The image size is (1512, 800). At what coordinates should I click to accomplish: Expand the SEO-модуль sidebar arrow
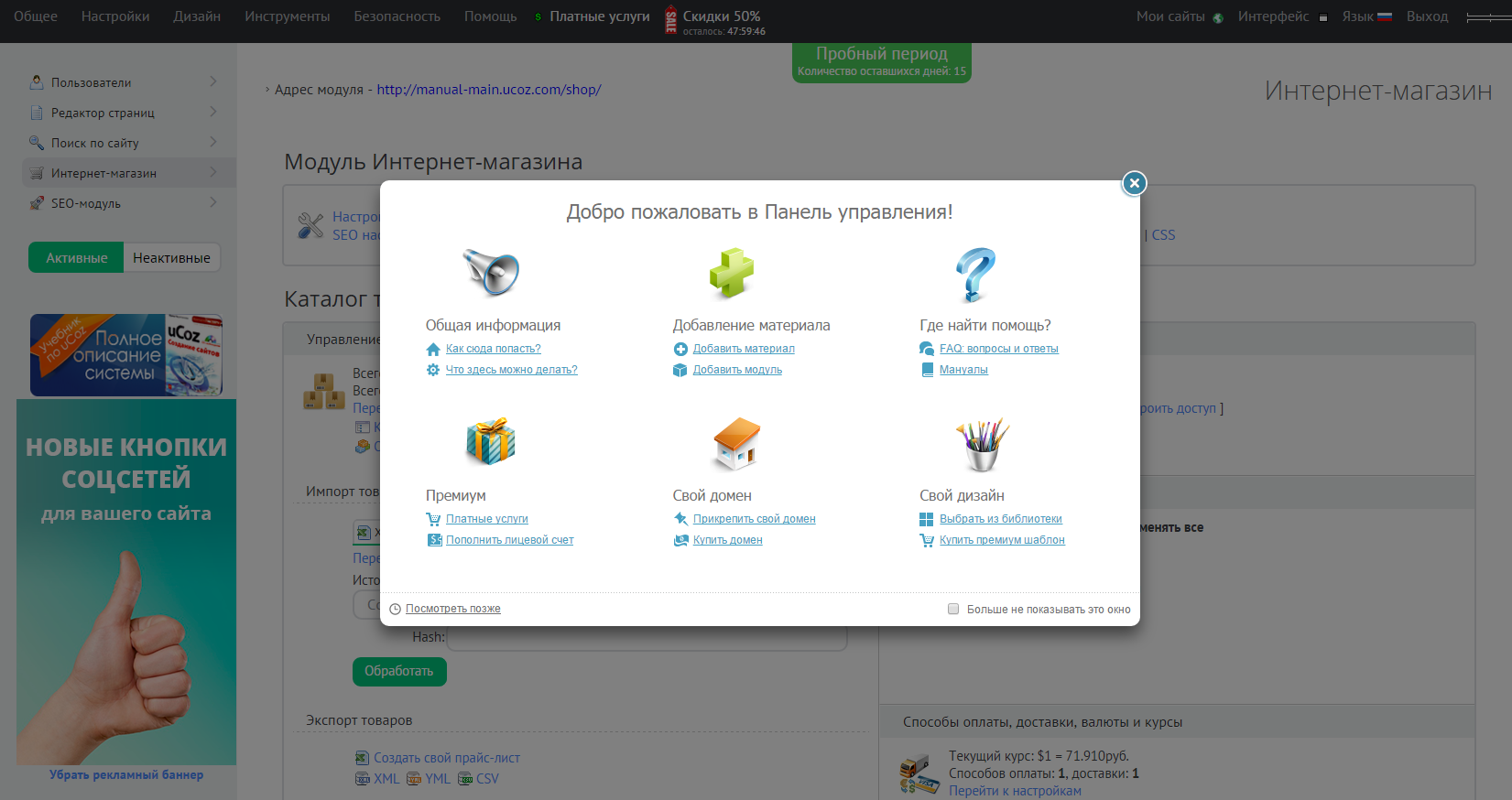pyautogui.click(x=212, y=203)
